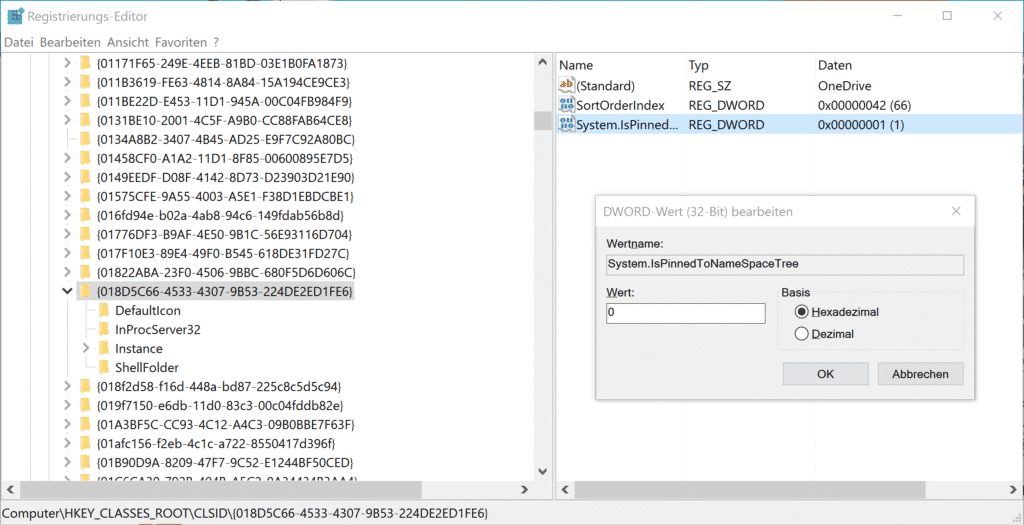This screenshot has width=1024, height=525.
Task: Click folder icon of {017F10E3-89E4-49F0-B545-618DE31FD27C}
Action: [x=85, y=253]
